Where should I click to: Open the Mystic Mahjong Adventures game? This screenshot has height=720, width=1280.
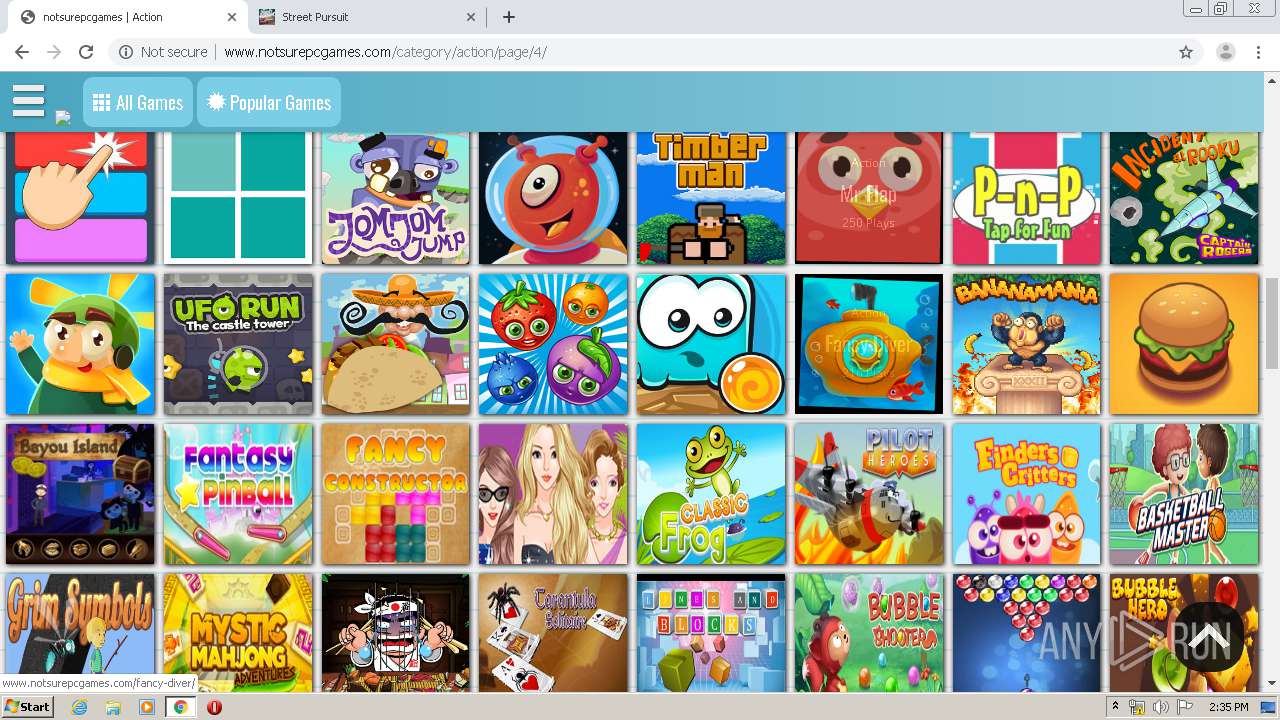pyautogui.click(x=238, y=632)
